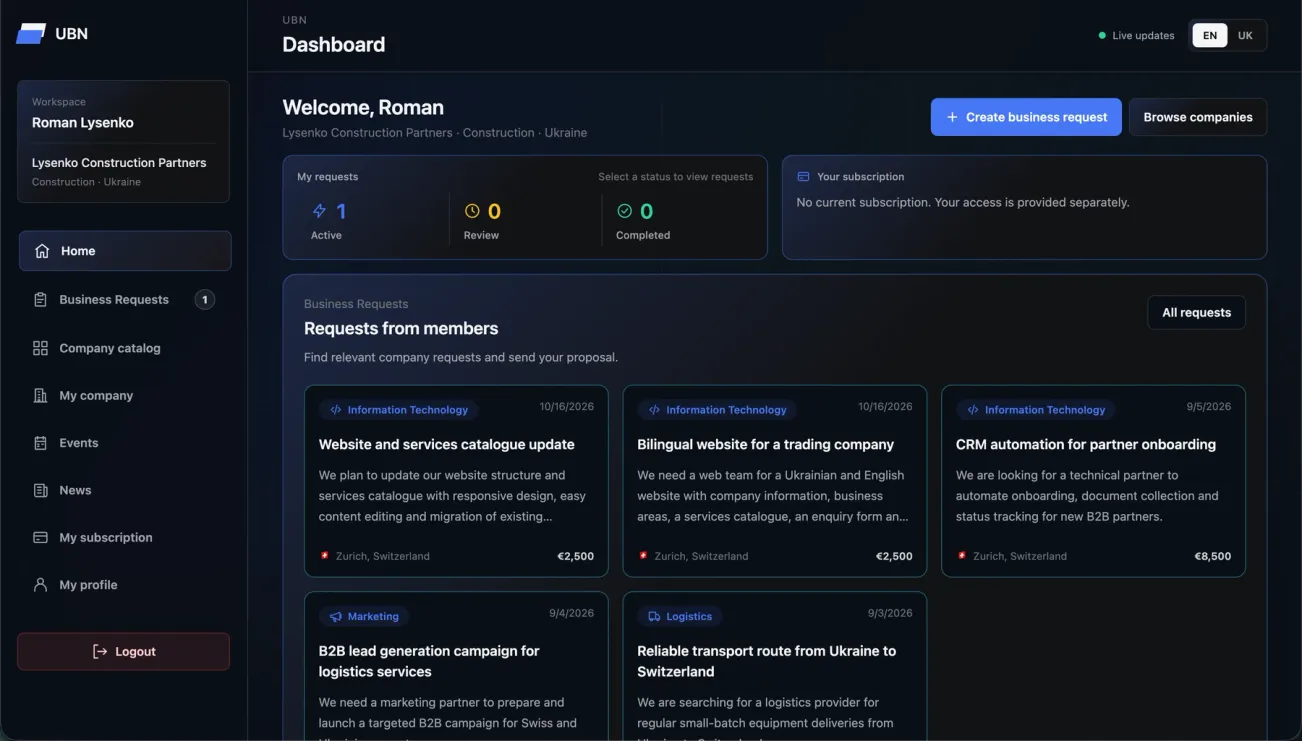The height and width of the screenshot is (741, 1302).
Task: Click Browse companies button
Action: coord(1198,117)
